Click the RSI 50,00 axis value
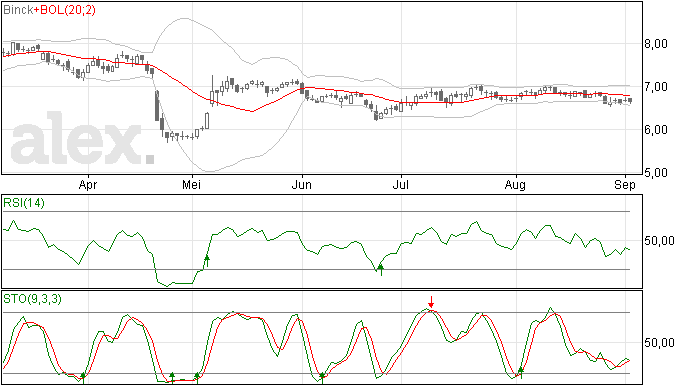Screen dimensions: 690x387 tap(659, 241)
